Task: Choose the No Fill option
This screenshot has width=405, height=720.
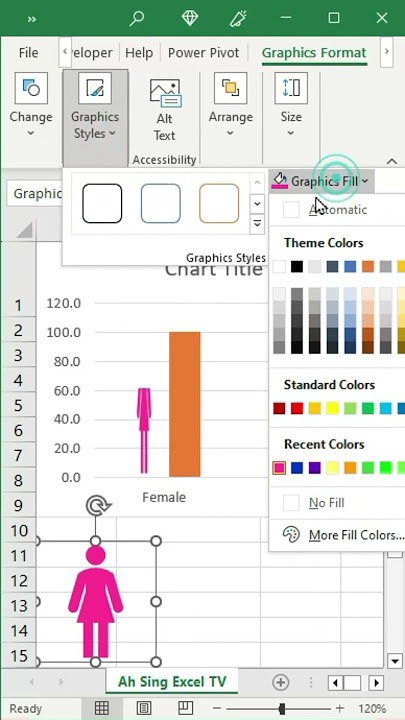Action: click(x=326, y=503)
